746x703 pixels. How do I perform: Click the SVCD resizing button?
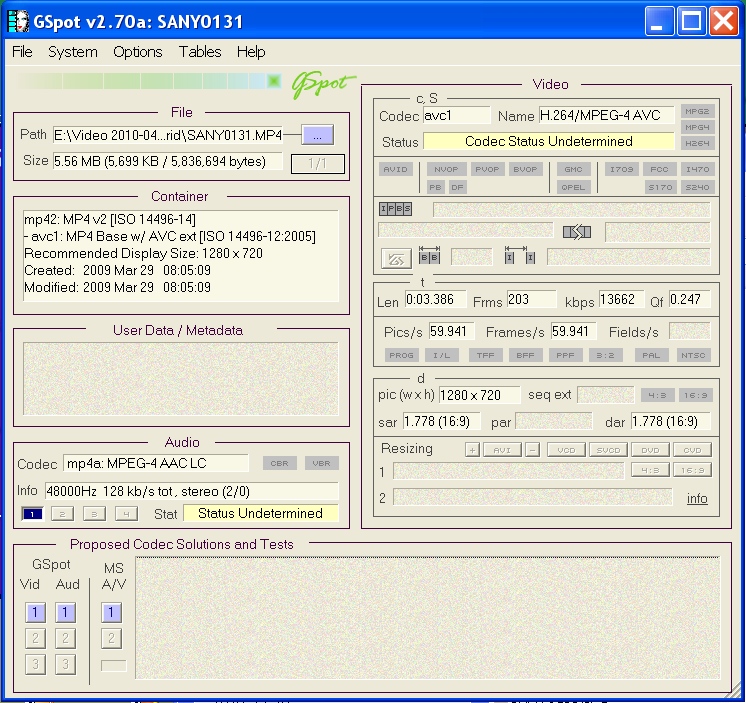[608, 449]
